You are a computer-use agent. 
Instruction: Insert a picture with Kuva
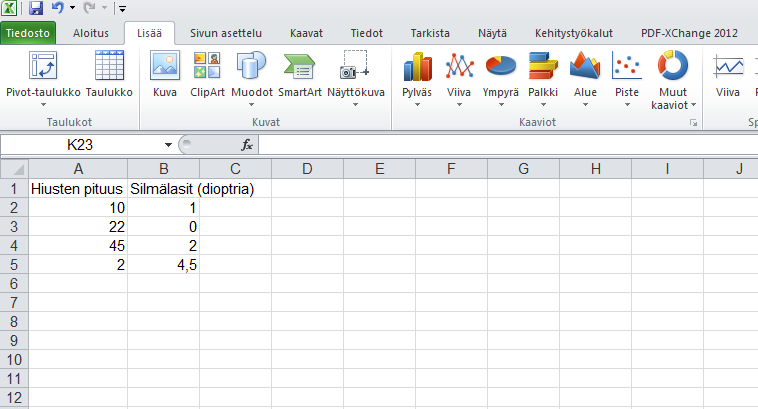(x=164, y=76)
